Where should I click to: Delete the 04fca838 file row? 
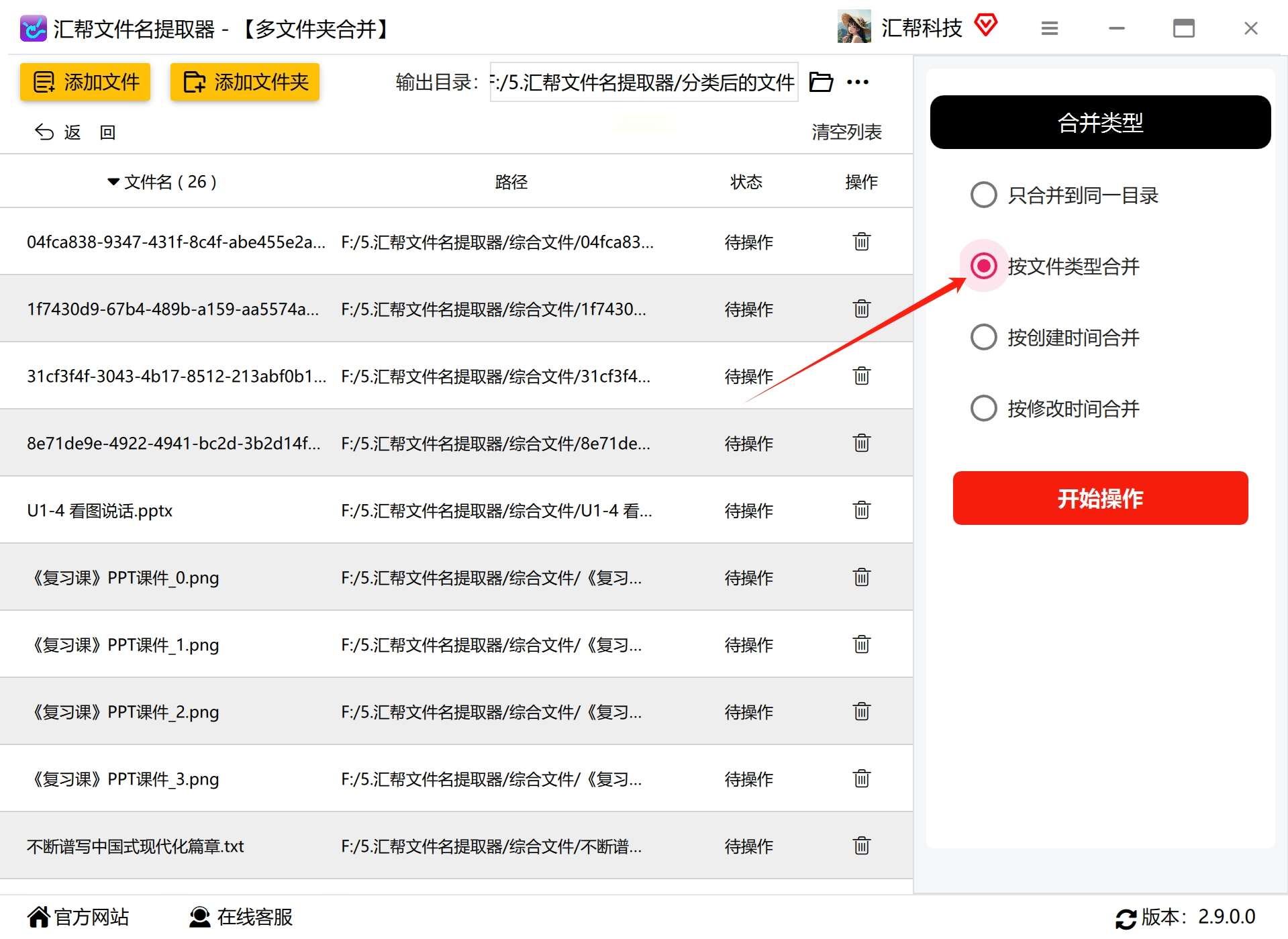coord(862,242)
